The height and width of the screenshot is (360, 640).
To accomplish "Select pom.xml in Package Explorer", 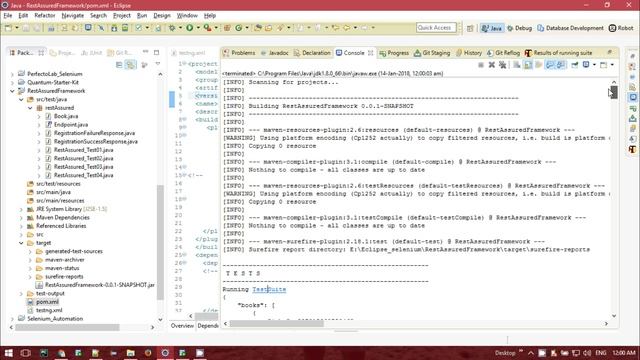I will (47, 302).
